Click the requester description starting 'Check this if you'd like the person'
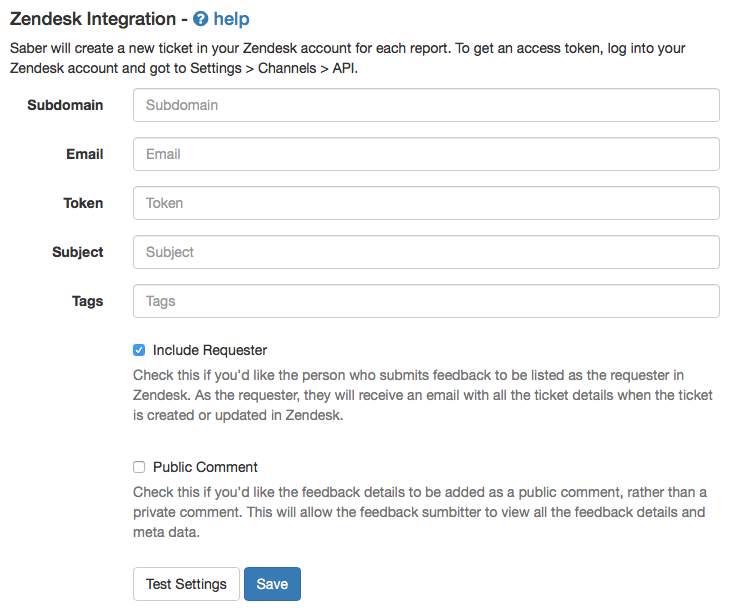 coord(422,395)
